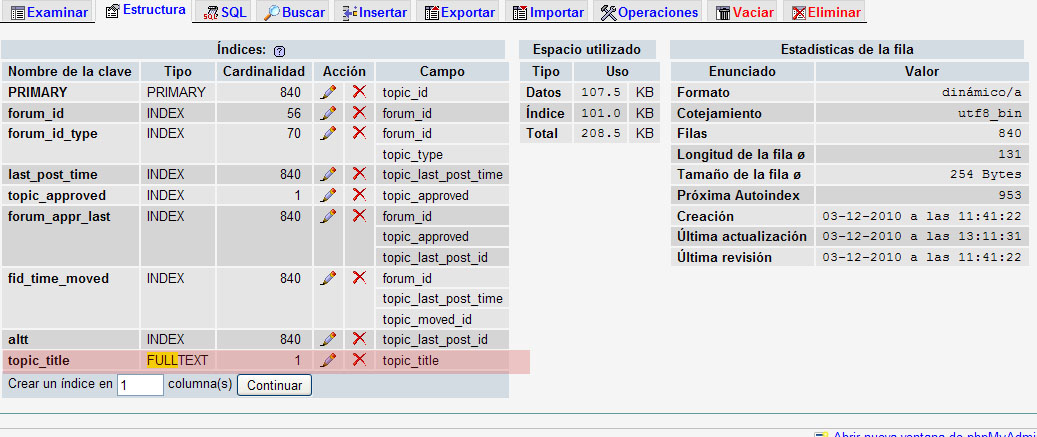Click the Datos usage value 107.5
This screenshot has height=437, width=1037.
(601, 93)
